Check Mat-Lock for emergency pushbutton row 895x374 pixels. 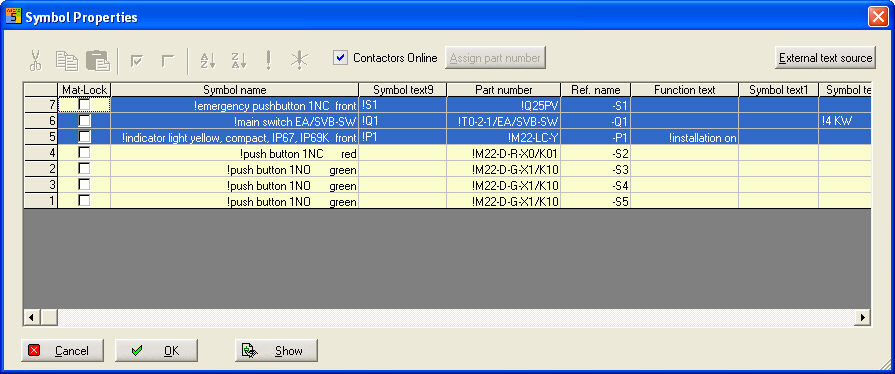pyautogui.click(x=84, y=104)
